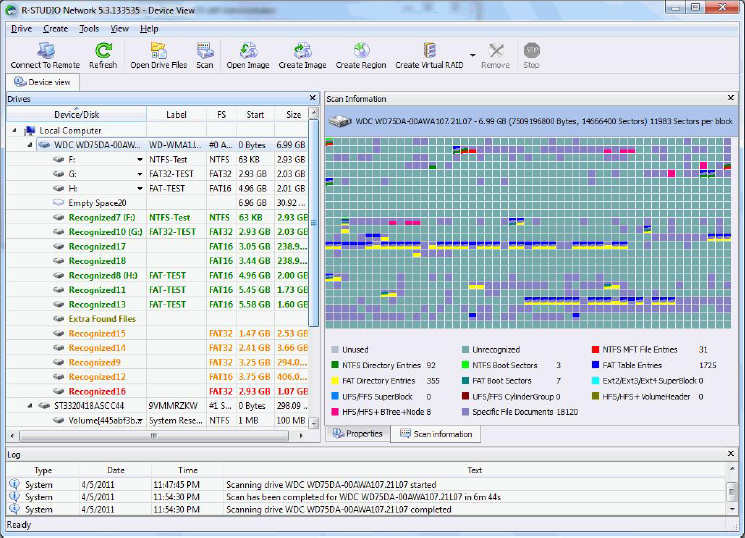Sort by the Size column header
The width and height of the screenshot is (745, 538).
293,115
